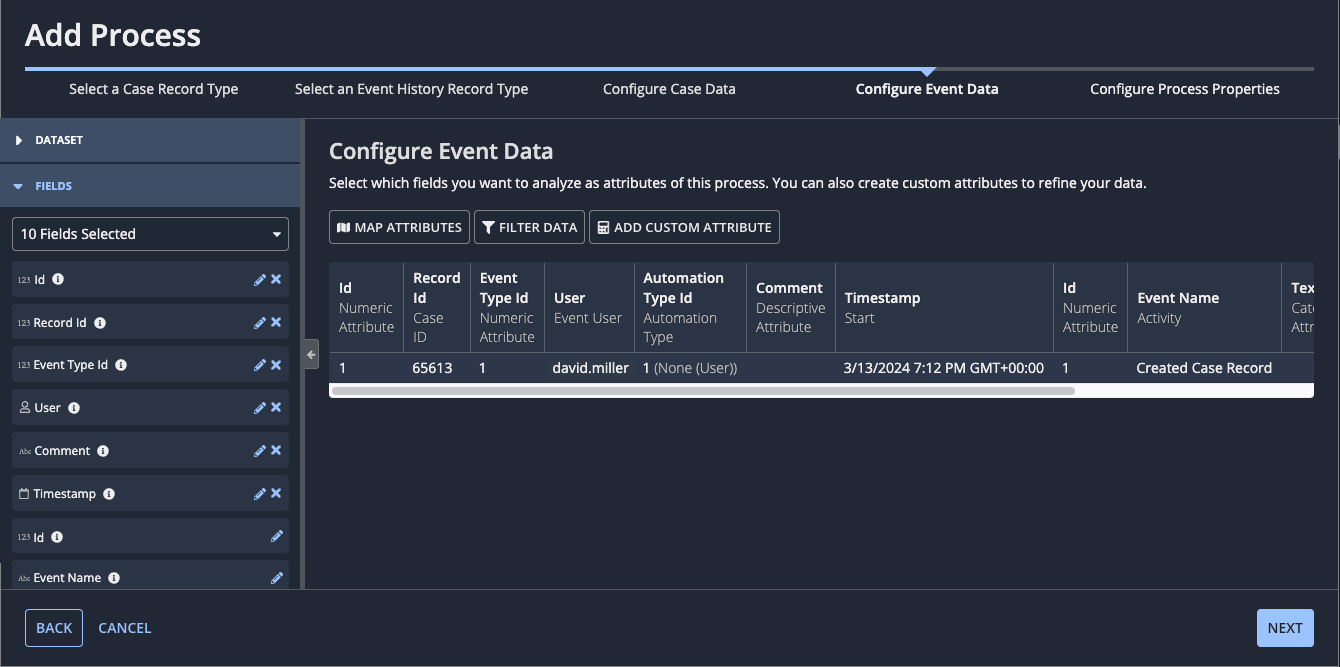This screenshot has width=1340, height=667.
Task: Remove the Timestamp field with its X icon
Action: pyautogui.click(x=276, y=494)
